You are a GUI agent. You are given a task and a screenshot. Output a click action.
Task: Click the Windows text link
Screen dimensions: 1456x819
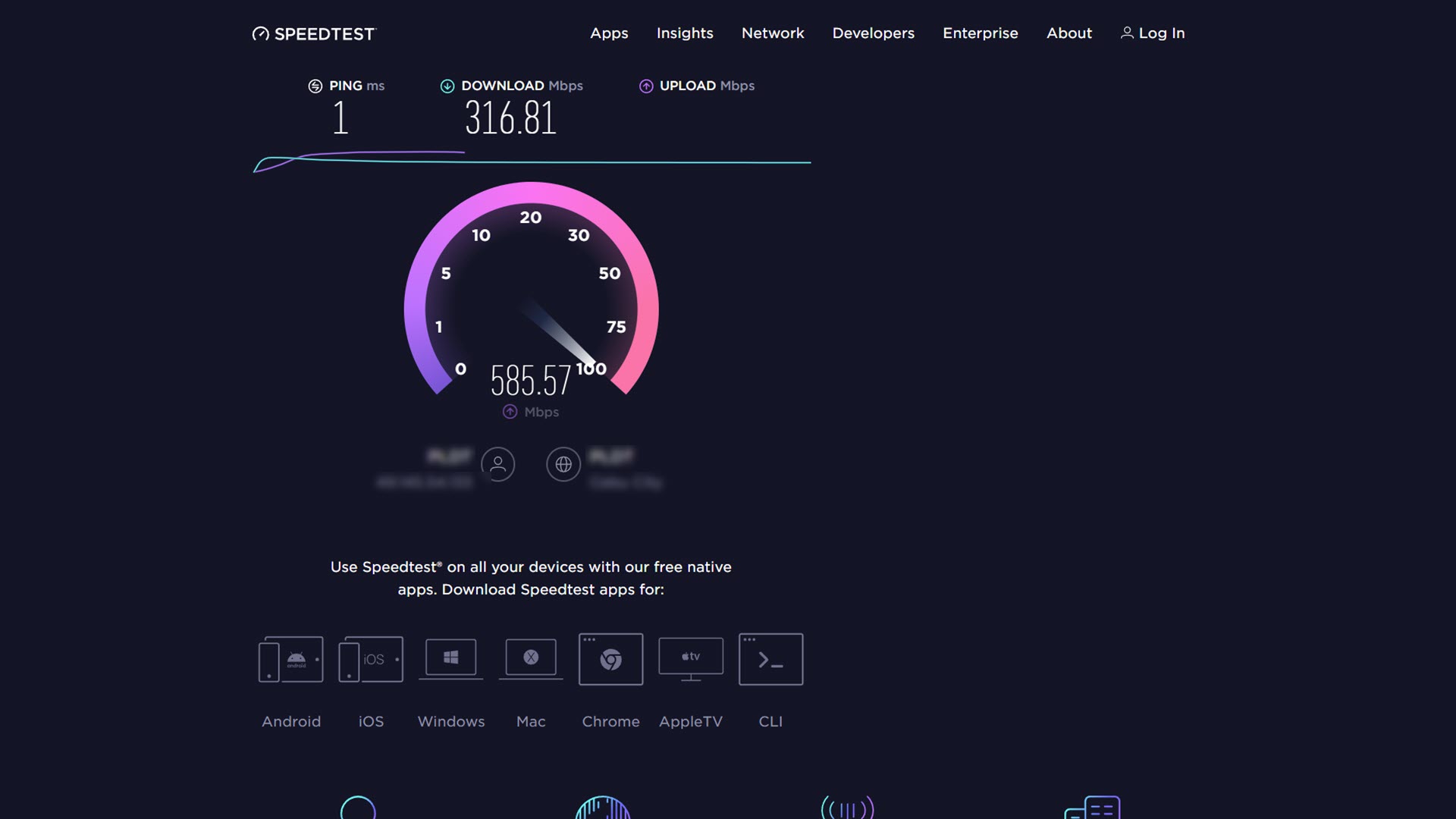coord(451,722)
